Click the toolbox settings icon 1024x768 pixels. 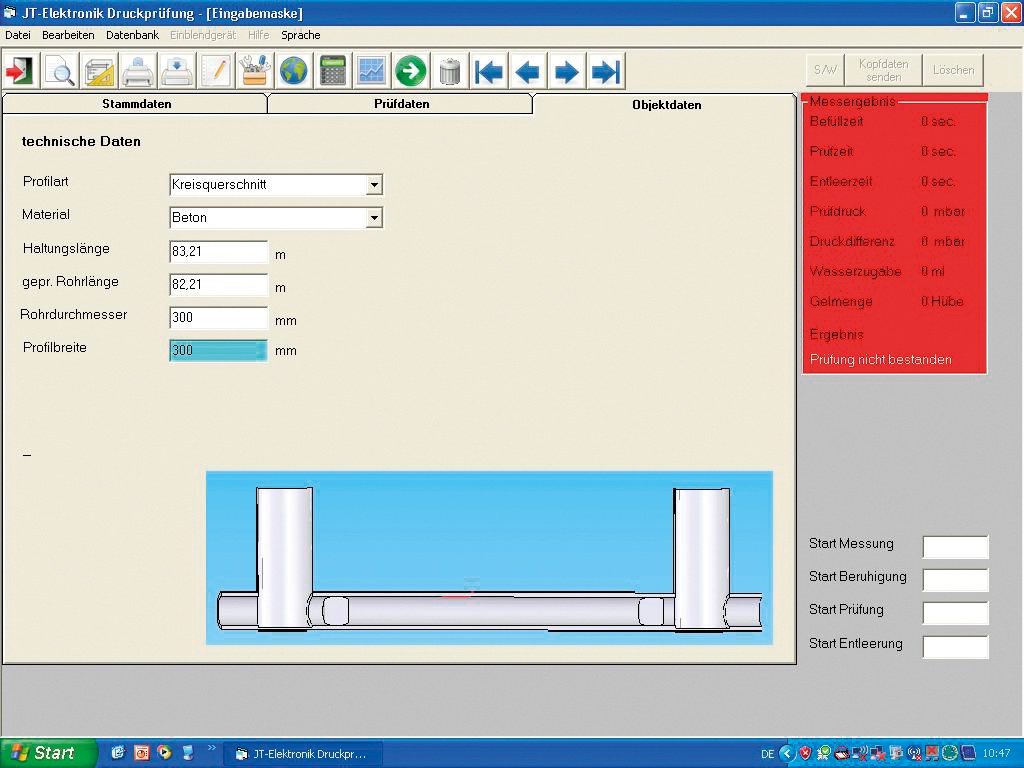click(255, 71)
